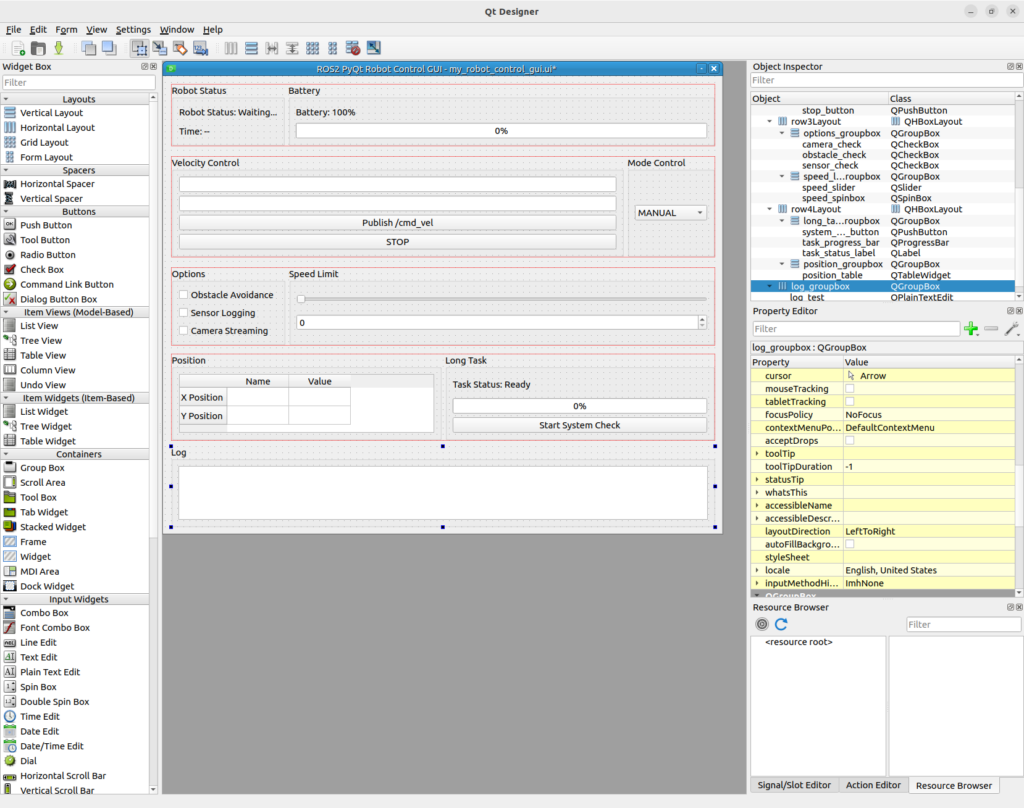
Task: Click the X Position Value table cell
Action: coord(319,397)
